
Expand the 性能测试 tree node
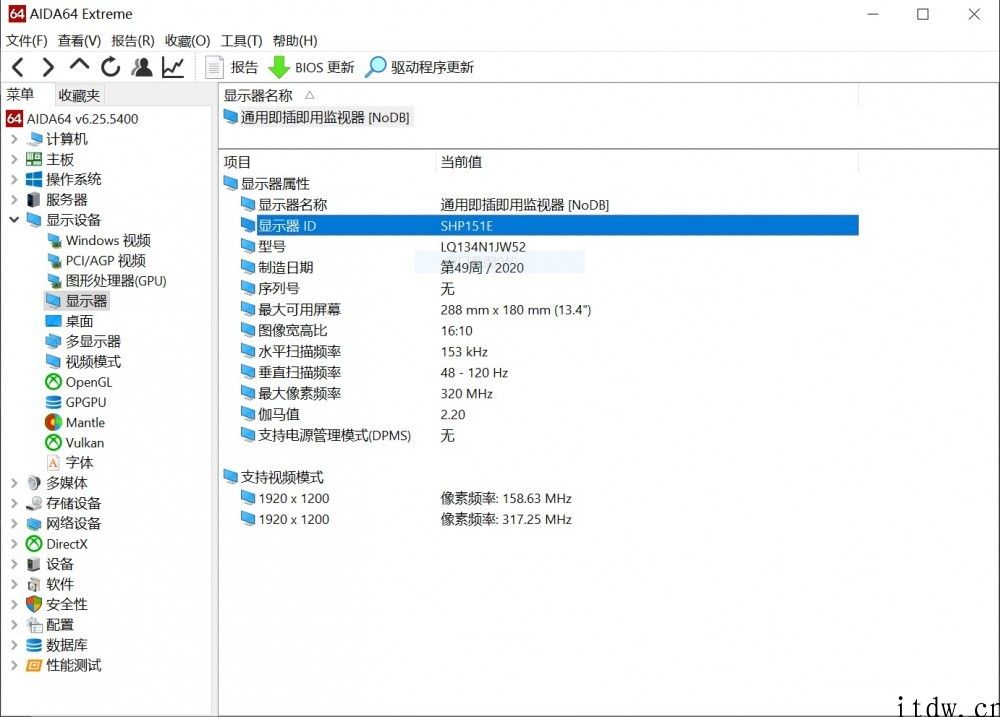[x=14, y=665]
